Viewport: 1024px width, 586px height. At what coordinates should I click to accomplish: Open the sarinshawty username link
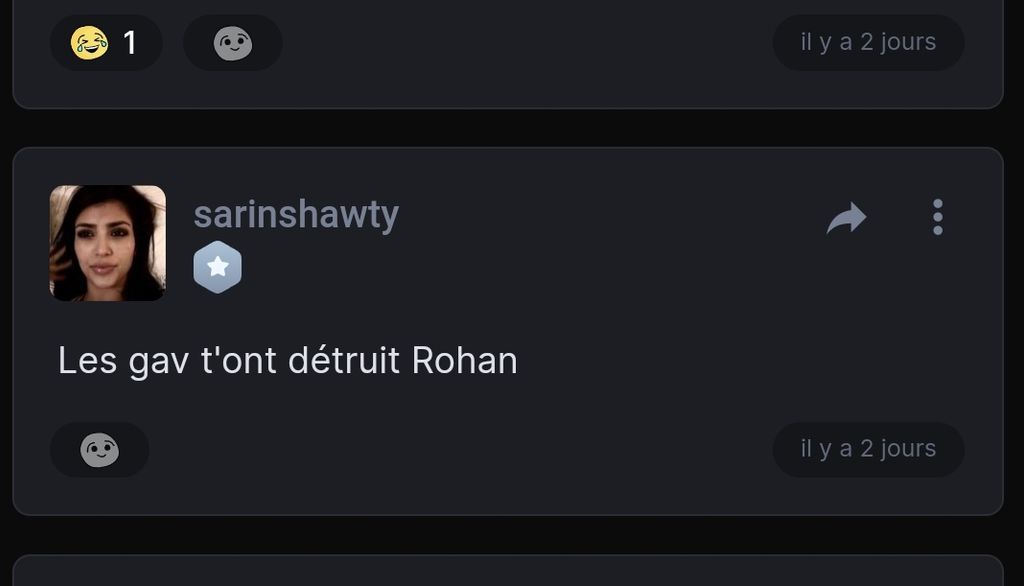coord(296,214)
